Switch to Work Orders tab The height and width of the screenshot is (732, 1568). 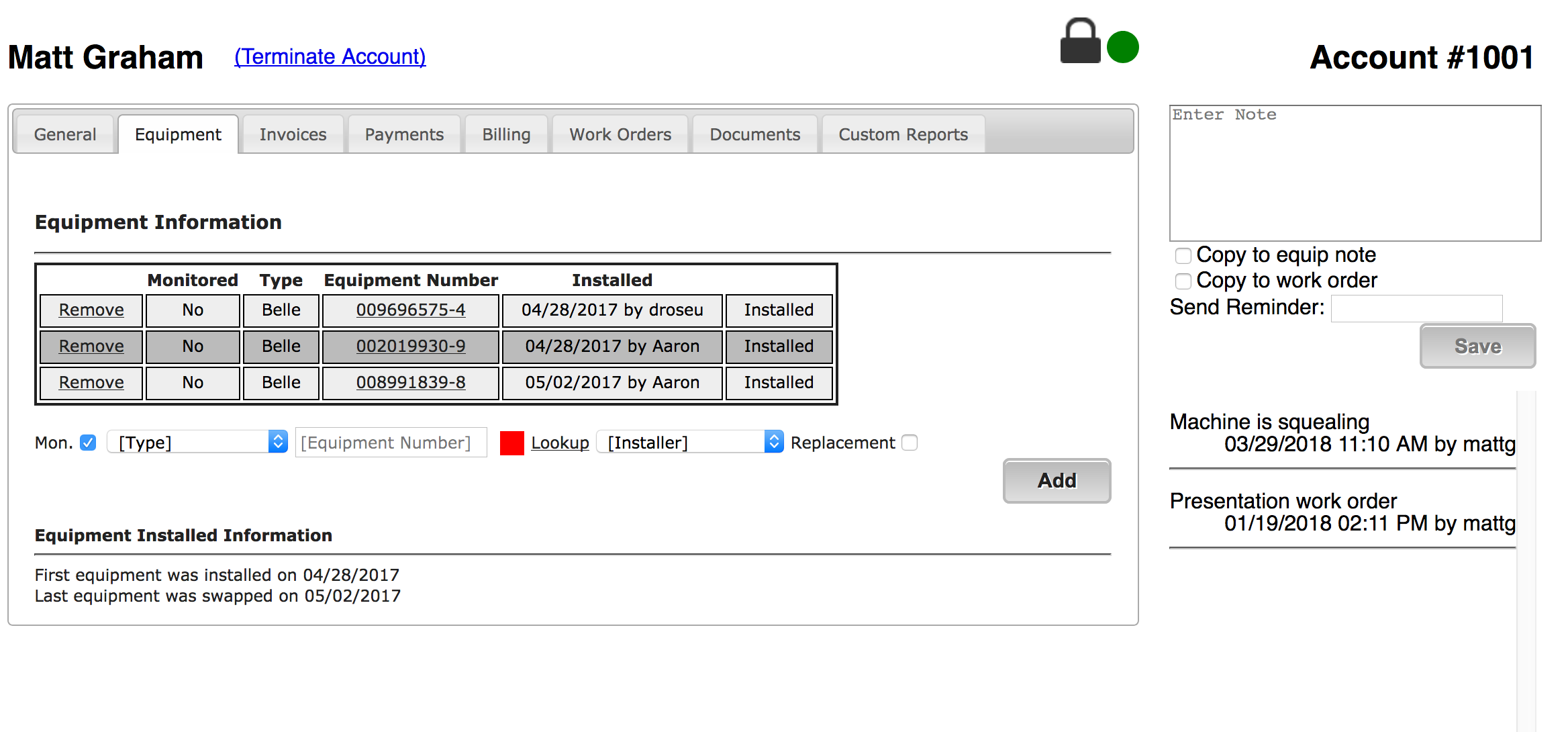click(x=620, y=134)
